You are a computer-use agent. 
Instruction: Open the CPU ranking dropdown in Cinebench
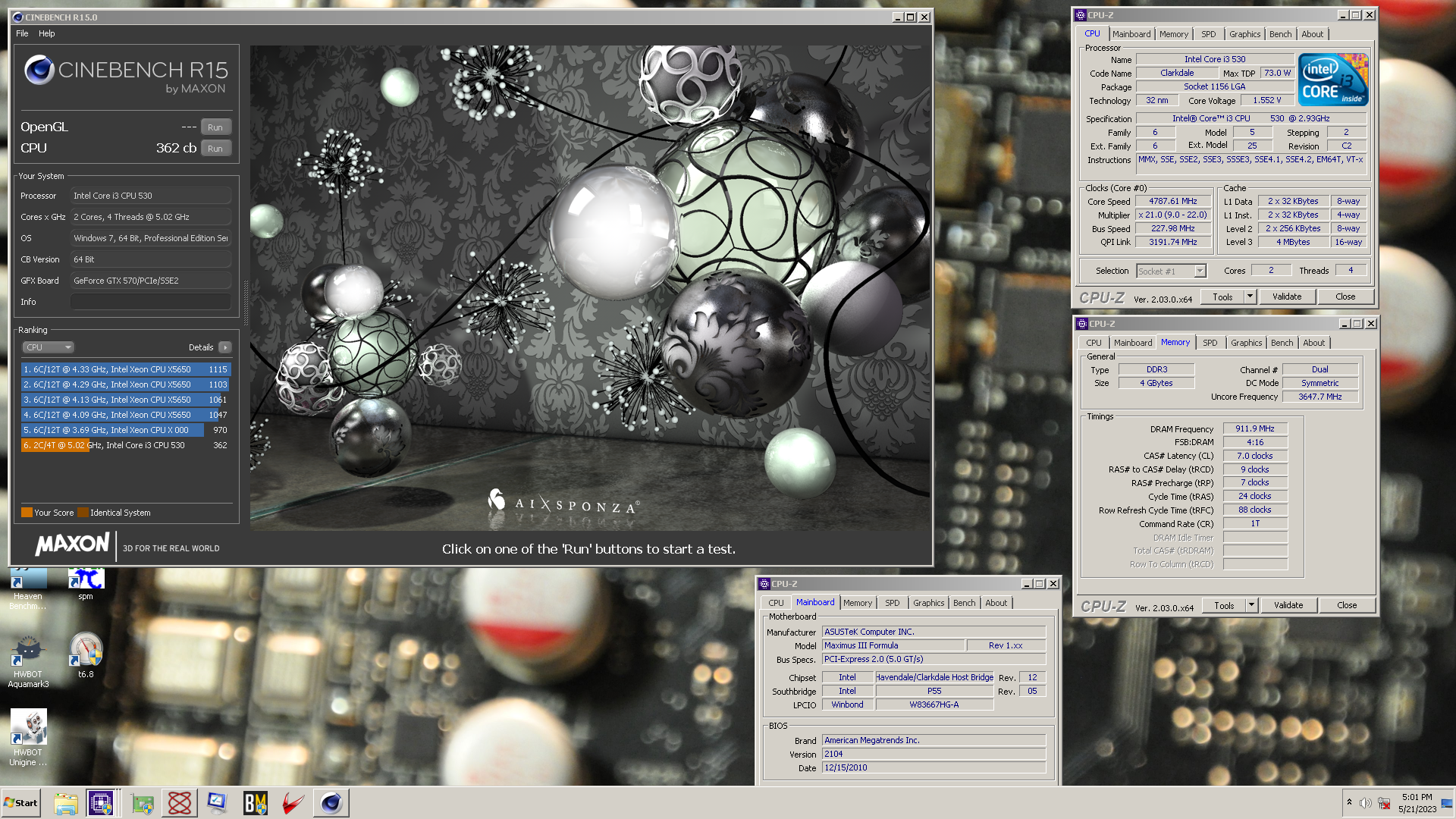pyautogui.click(x=48, y=347)
